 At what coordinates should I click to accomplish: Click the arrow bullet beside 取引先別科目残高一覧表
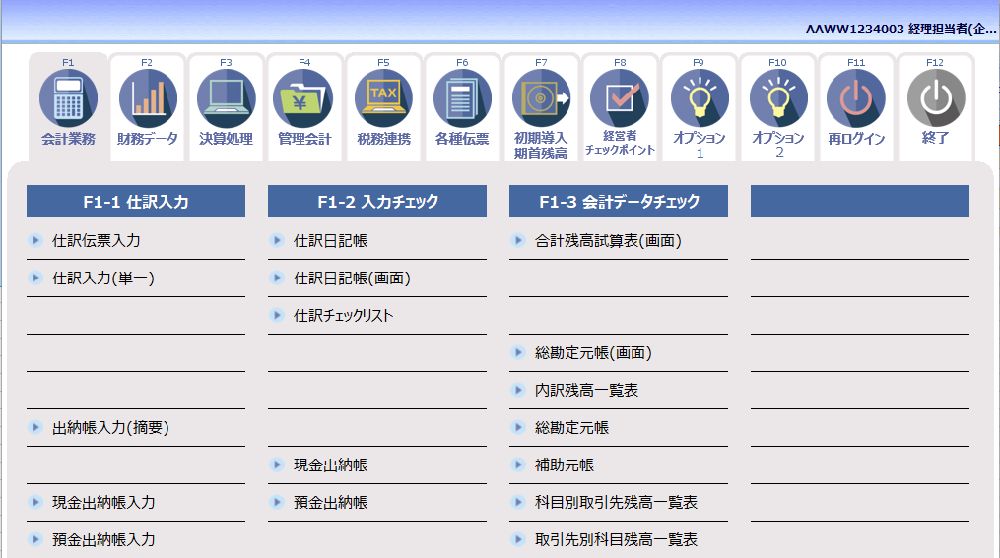click(x=518, y=540)
